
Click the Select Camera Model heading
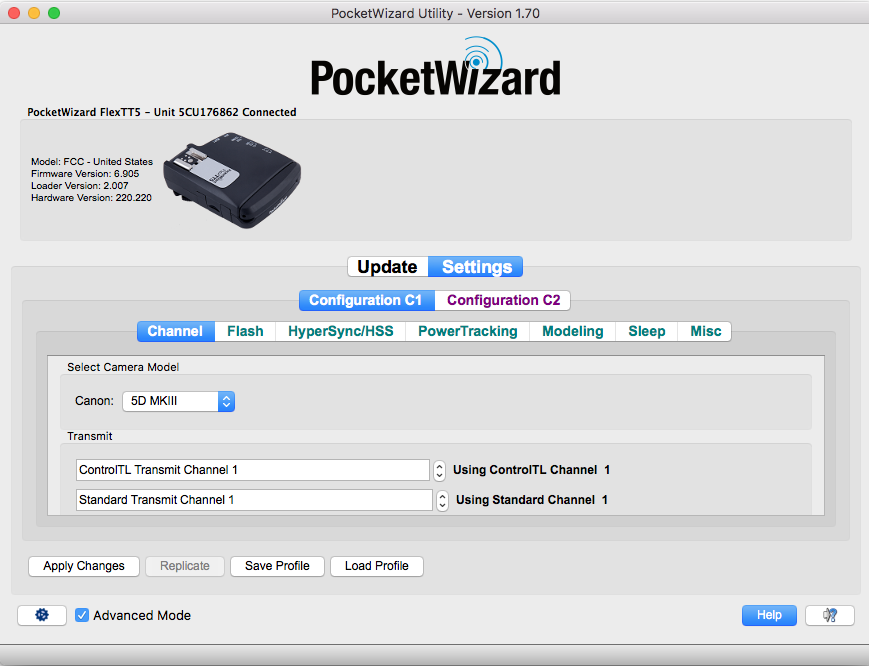tap(123, 367)
